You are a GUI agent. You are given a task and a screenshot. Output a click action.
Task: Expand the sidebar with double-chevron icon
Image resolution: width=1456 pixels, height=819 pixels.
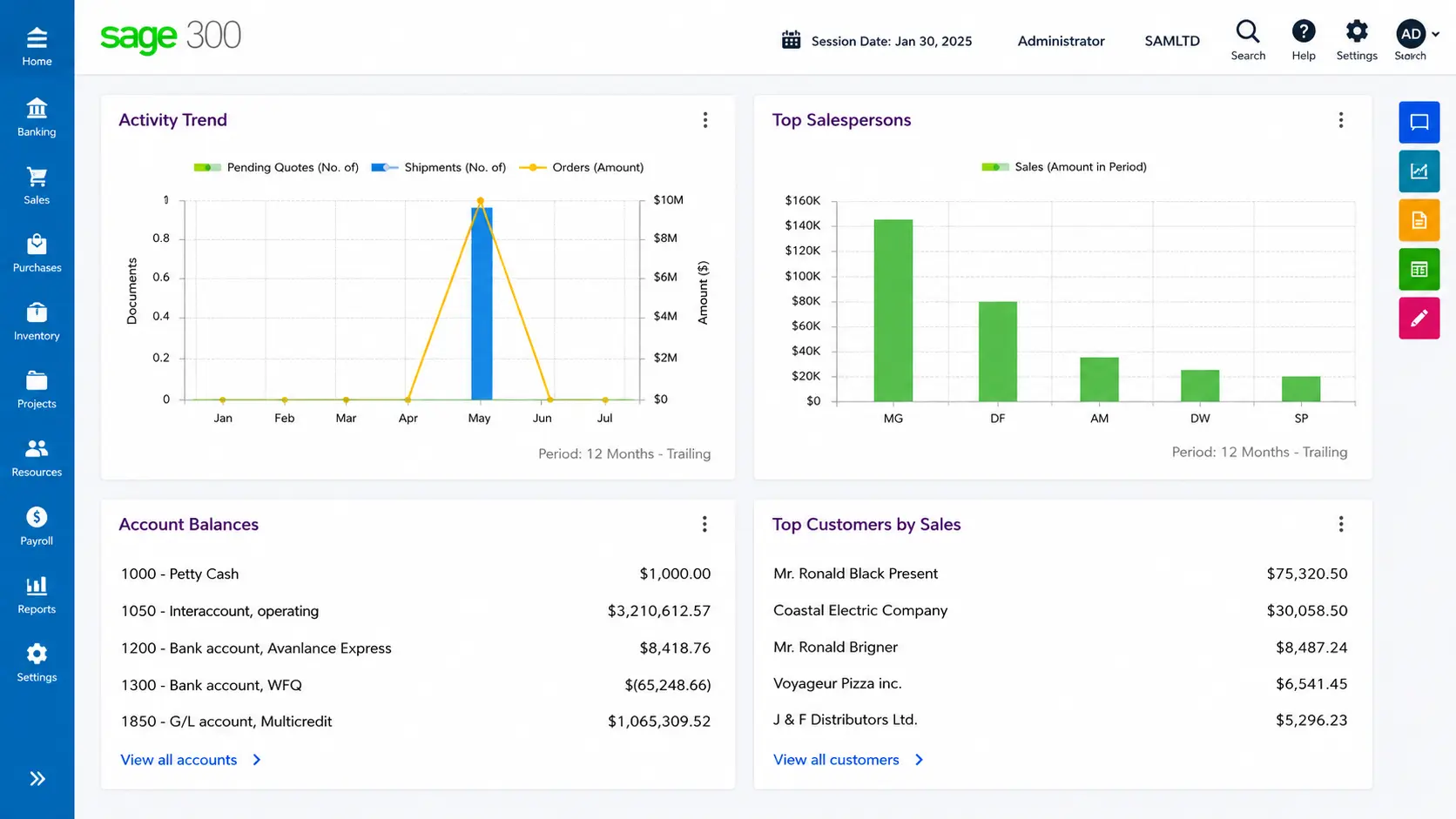tap(37, 779)
